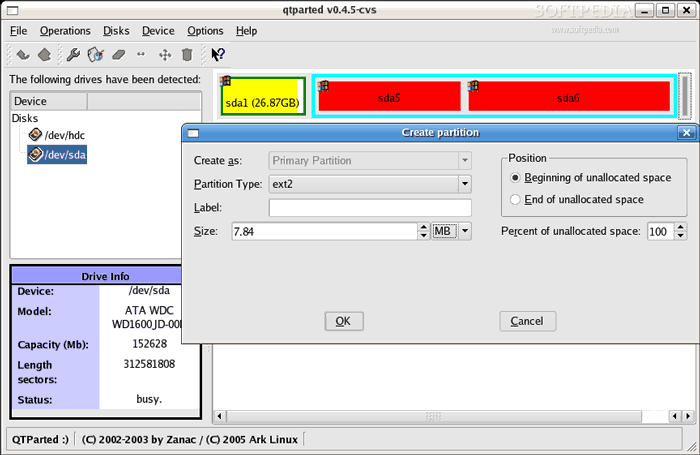Click the Format partition eraser icon
The width and height of the screenshot is (700, 455).
119,55
